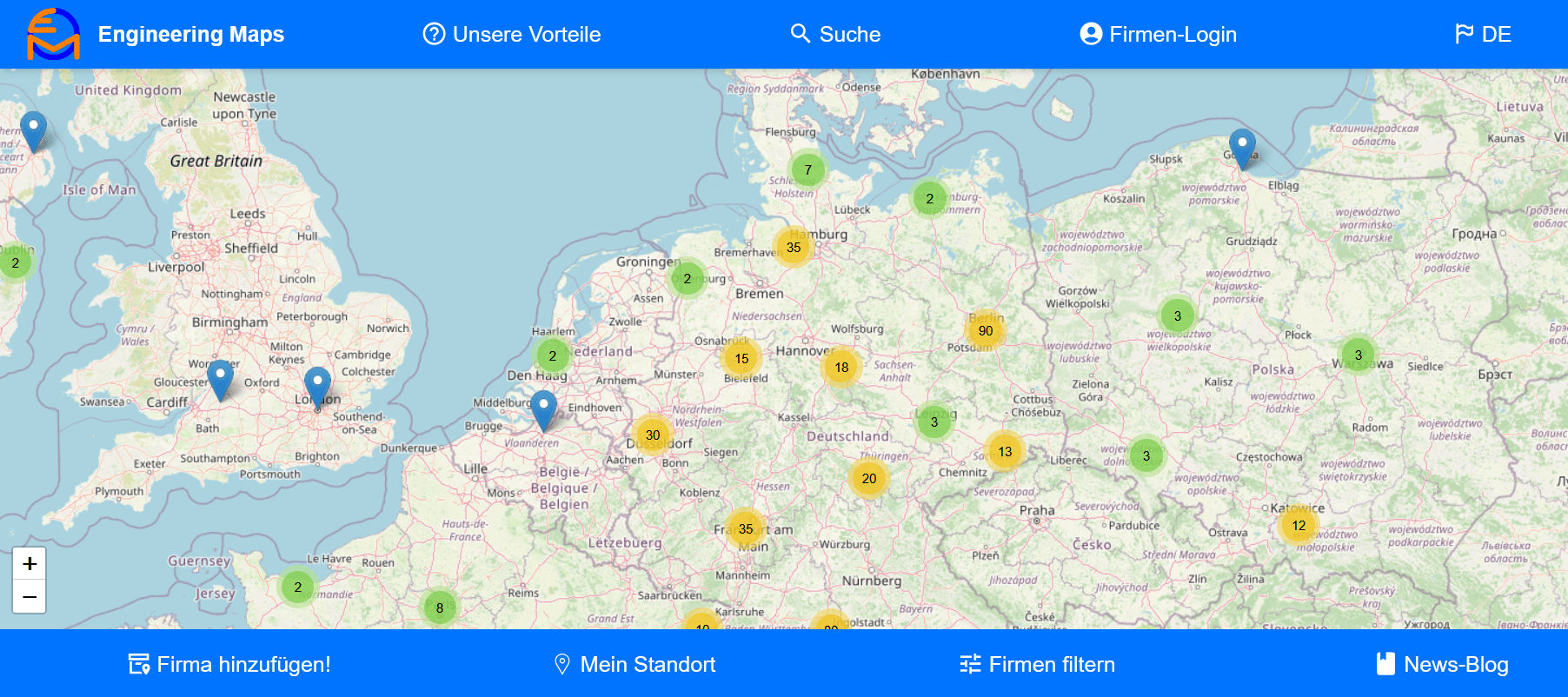Open the Unsere Vorteile page
1568x697 pixels.
coord(512,34)
